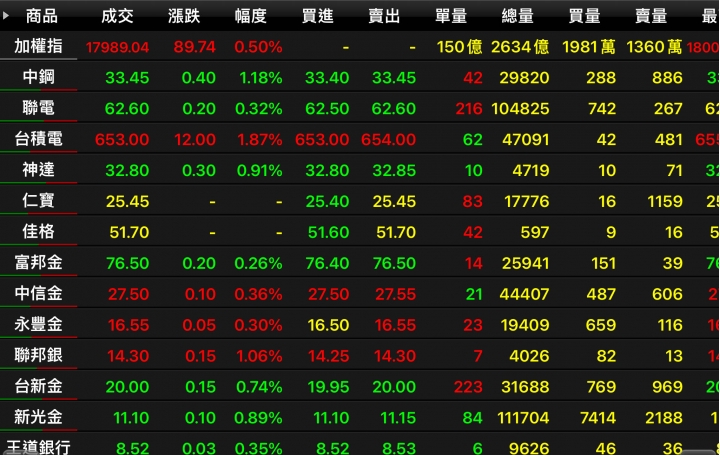This screenshot has width=720, height=455.
Task: Click 台積電 change value 12.00
Action: (195, 140)
